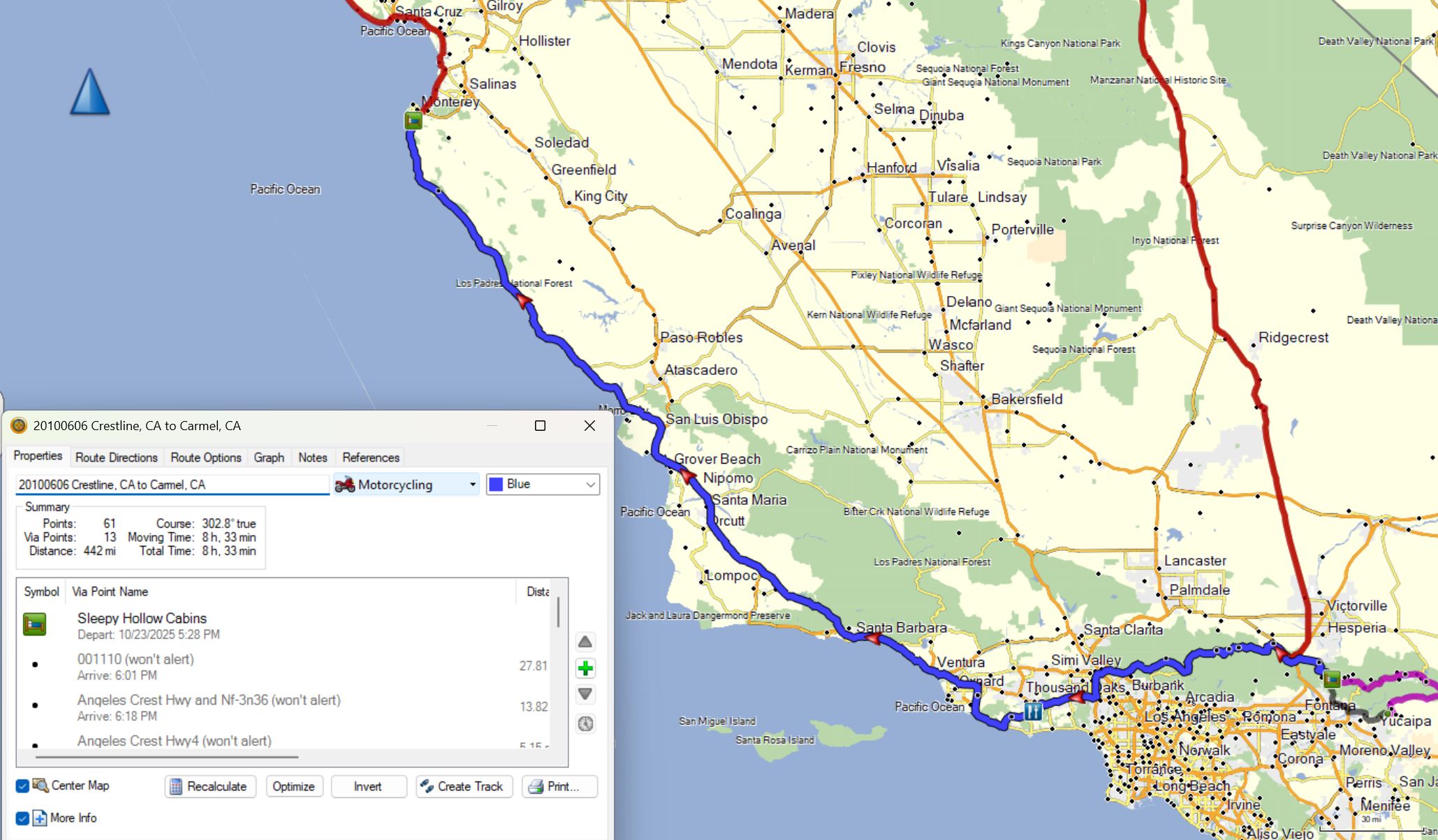Click the Create Track button
The width and height of the screenshot is (1438, 840).
[x=464, y=786]
